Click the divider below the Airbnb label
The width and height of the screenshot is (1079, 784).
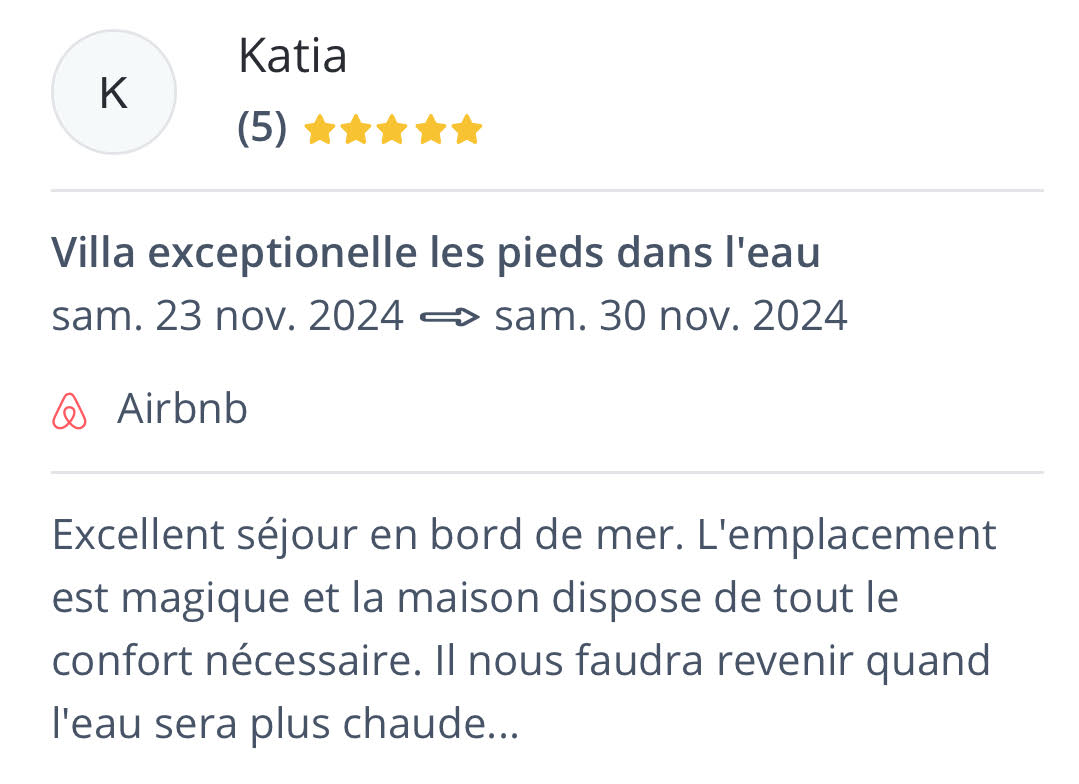(547, 473)
